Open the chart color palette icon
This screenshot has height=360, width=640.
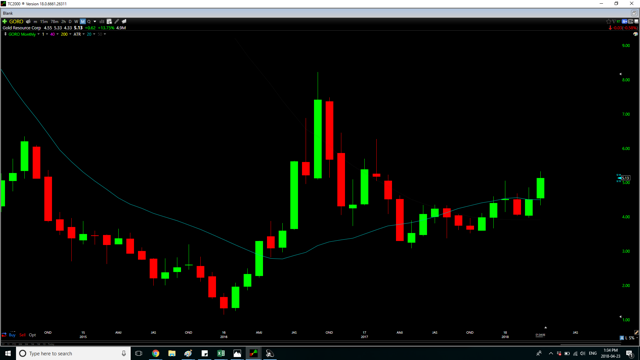click(635, 34)
